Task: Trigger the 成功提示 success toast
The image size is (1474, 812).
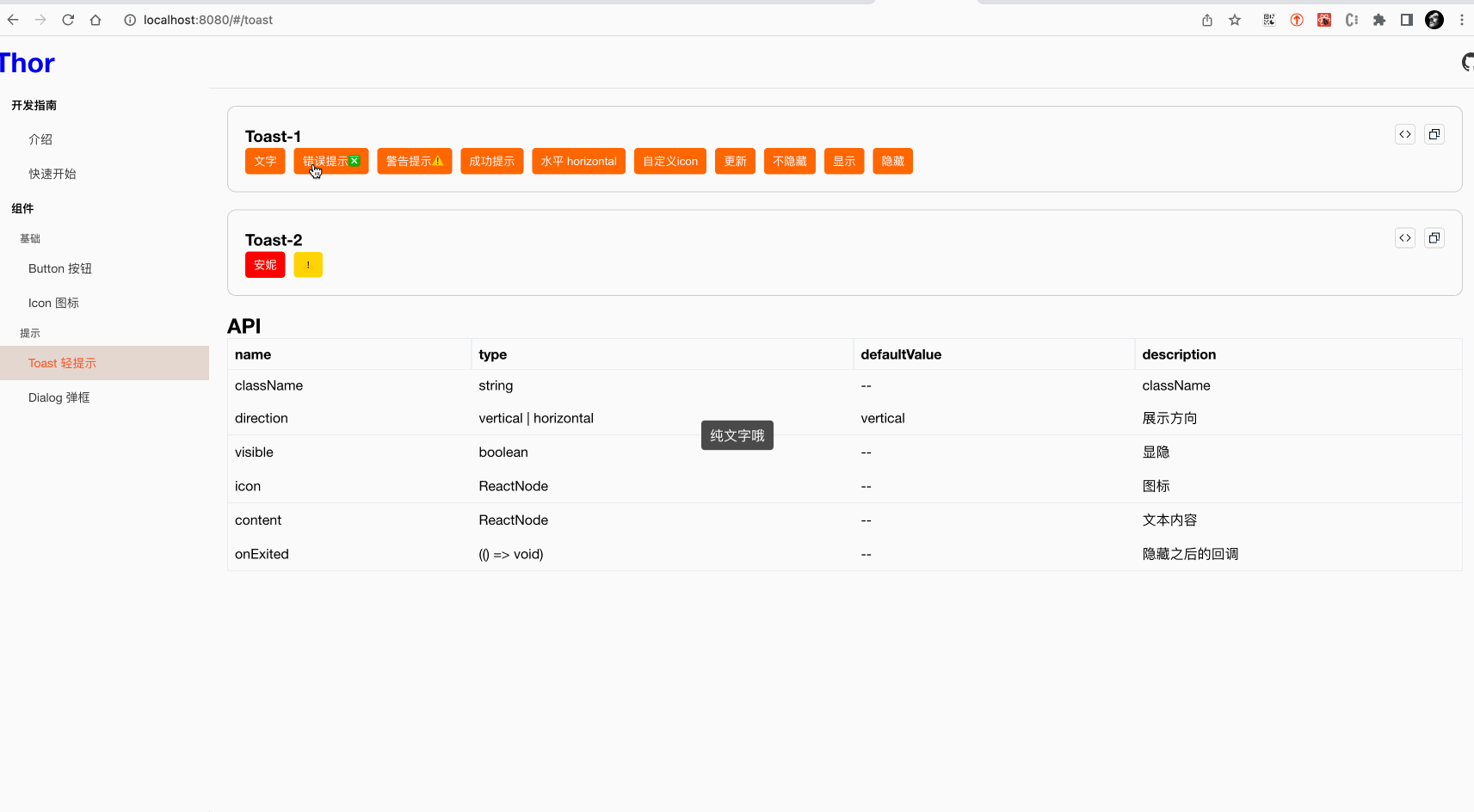Action: (492, 162)
